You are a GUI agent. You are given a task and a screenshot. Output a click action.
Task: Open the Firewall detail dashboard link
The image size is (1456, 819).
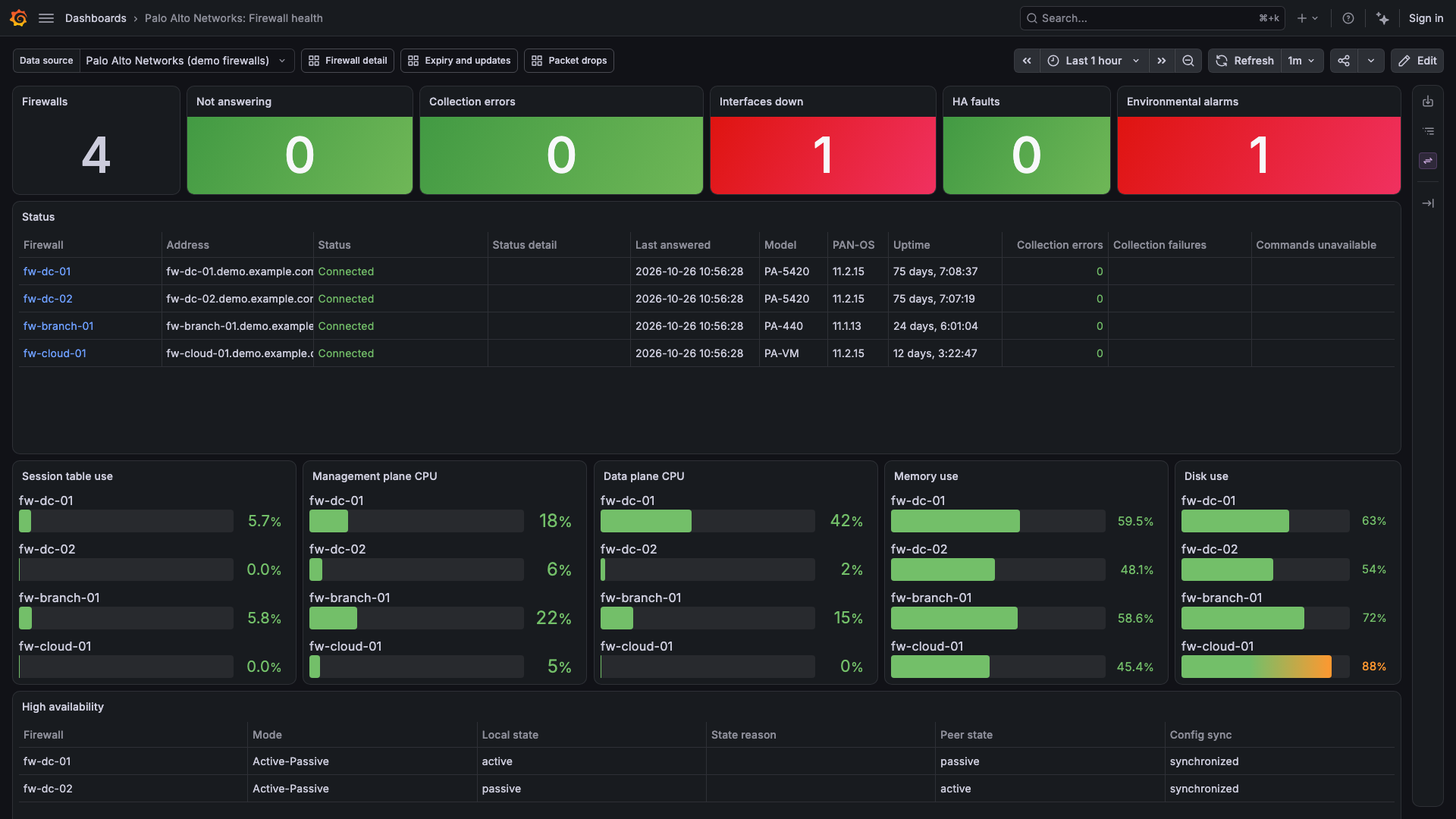[x=348, y=61]
